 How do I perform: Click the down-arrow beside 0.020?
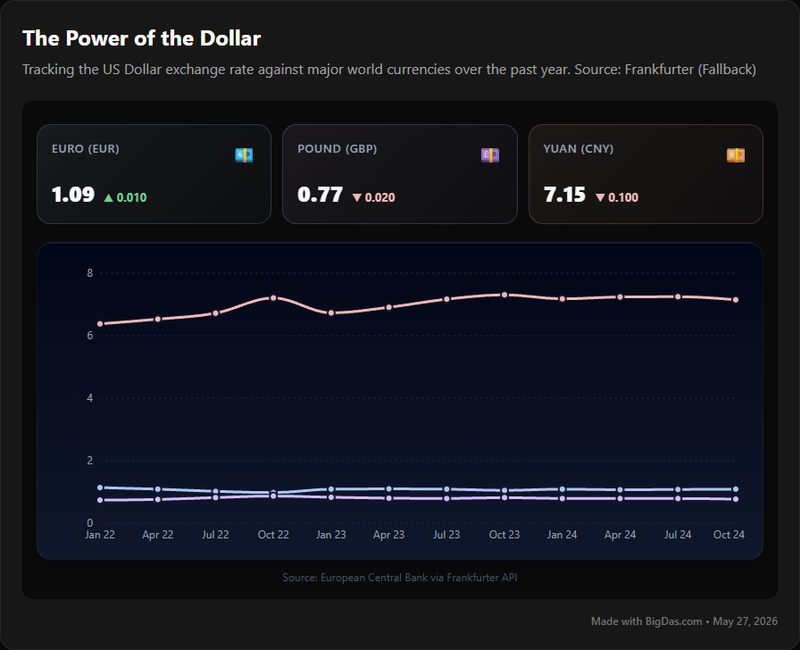357,198
